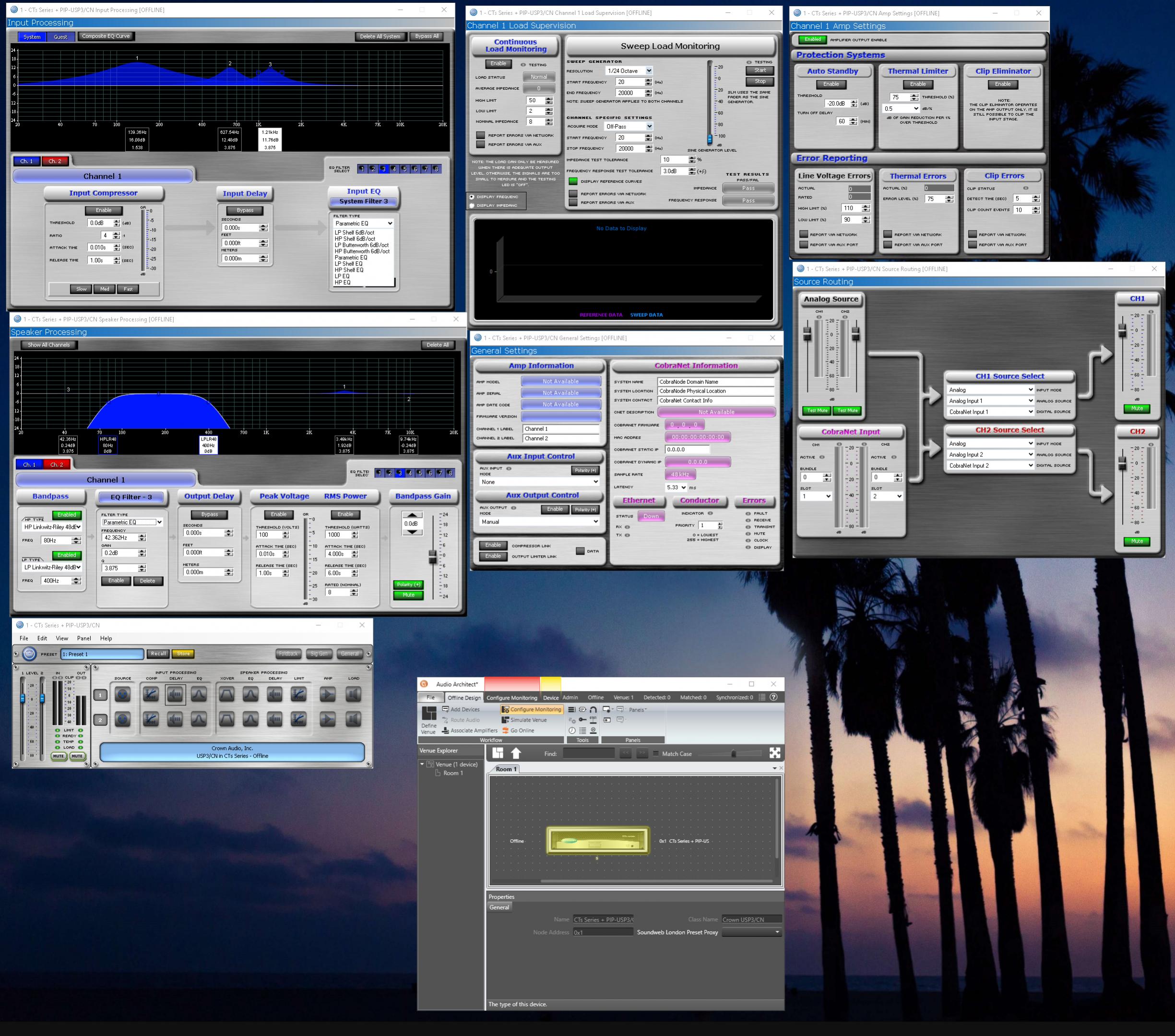Switch to Ch. 2 tab in Input Processing

click(55, 161)
